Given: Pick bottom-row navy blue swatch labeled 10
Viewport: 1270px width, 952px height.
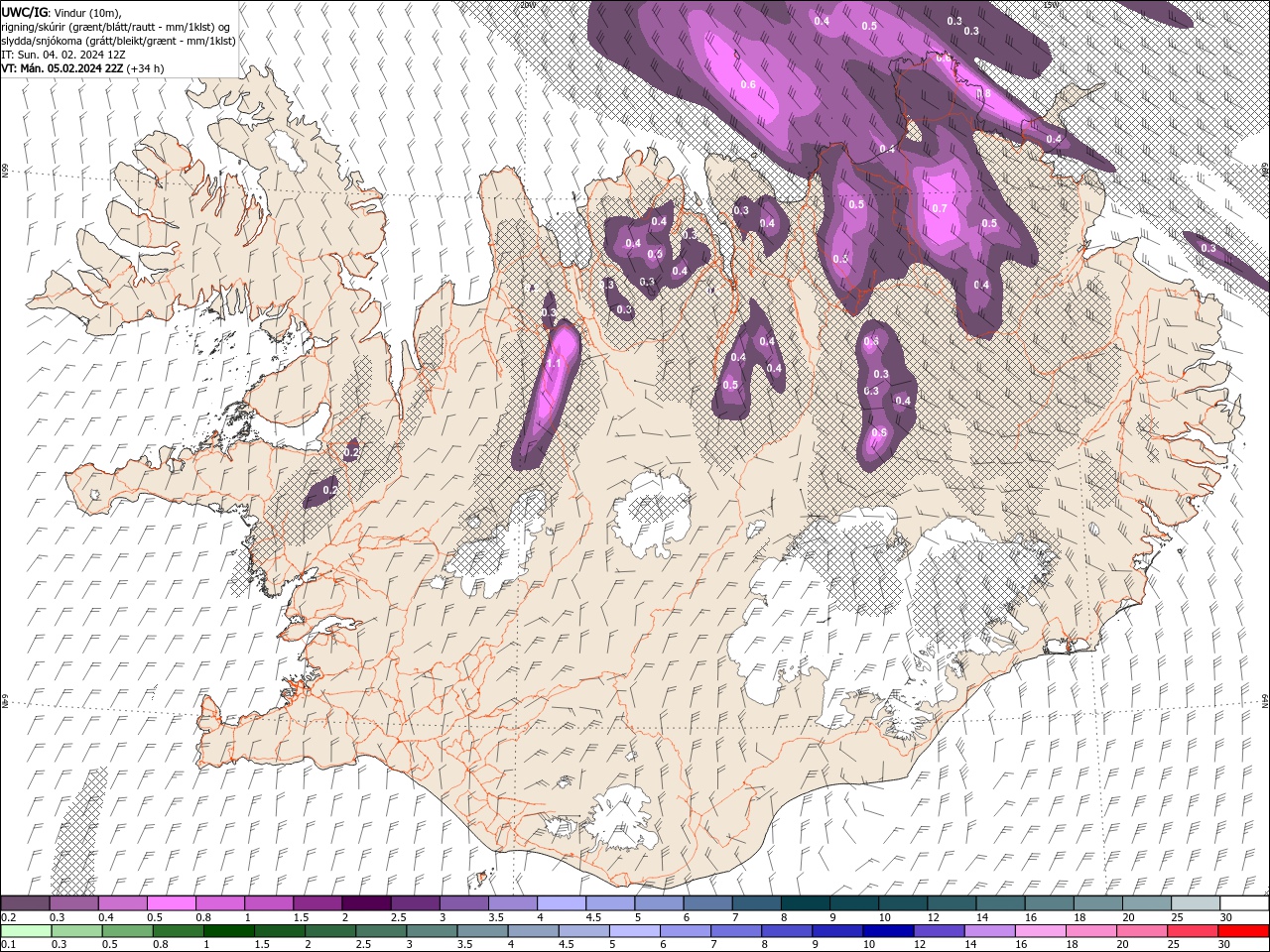Looking at the screenshot, I should click(x=887, y=930).
